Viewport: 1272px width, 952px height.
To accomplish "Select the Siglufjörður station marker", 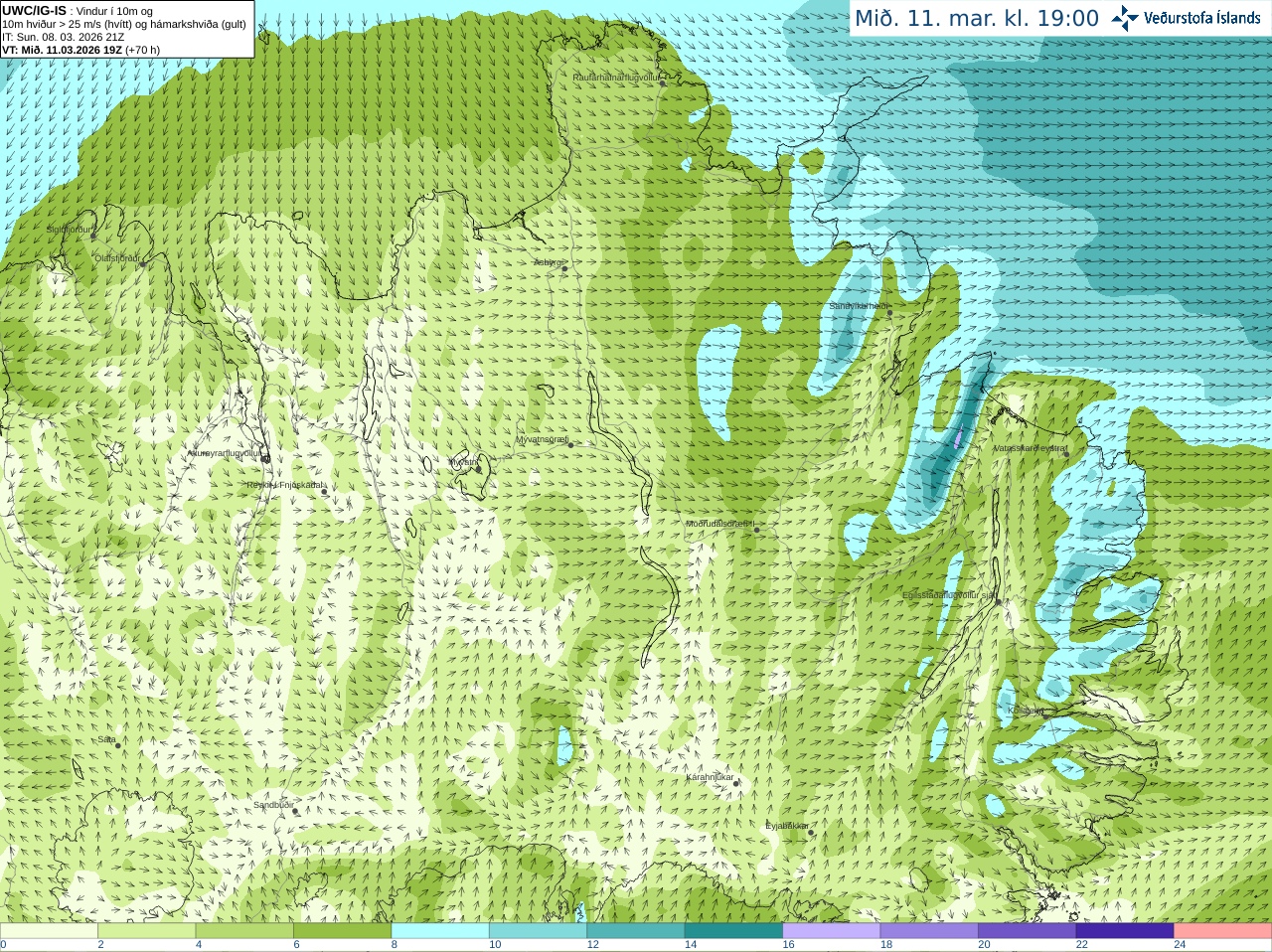I will (x=93, y=237).
